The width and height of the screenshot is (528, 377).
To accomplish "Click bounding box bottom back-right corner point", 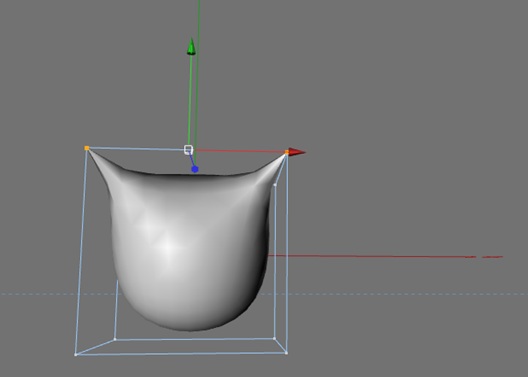I will pos(274,338).
